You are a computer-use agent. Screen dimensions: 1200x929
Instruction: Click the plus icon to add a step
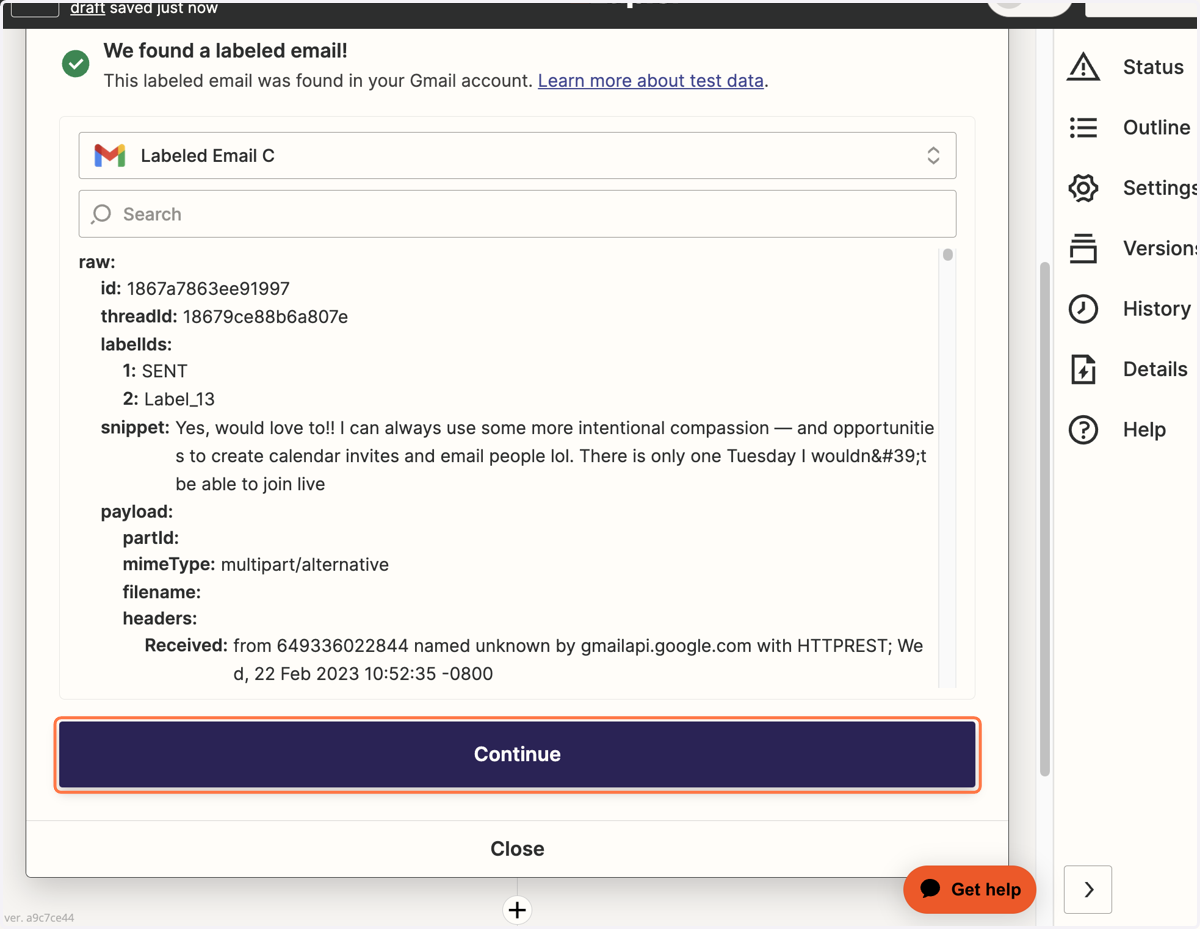click(517, 910)
